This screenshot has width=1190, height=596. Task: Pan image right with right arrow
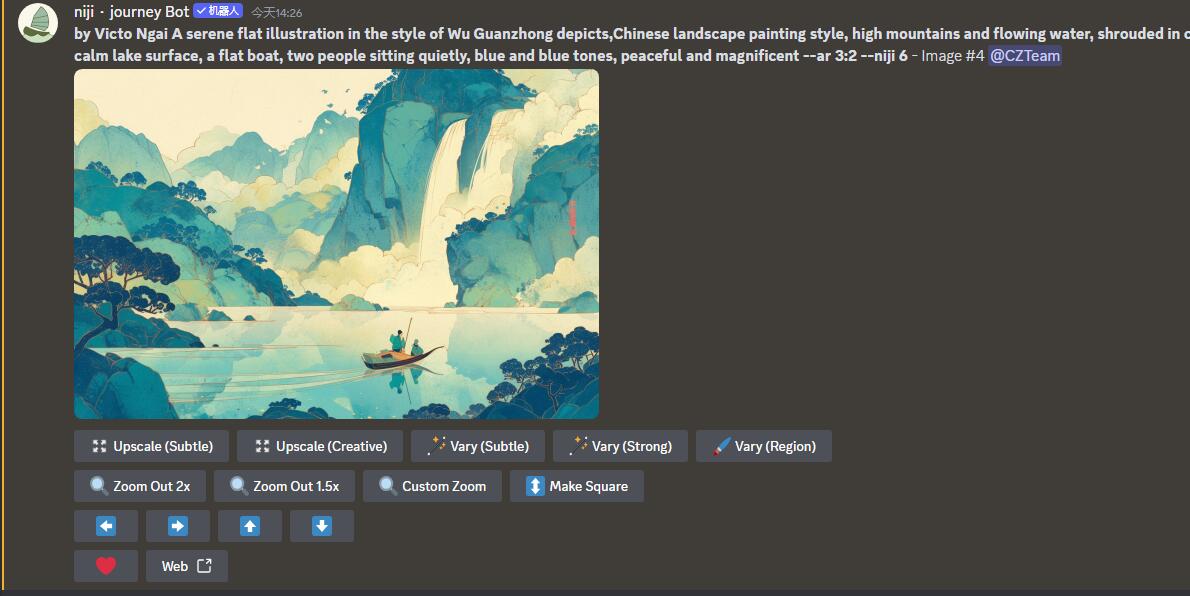[178, 526]
